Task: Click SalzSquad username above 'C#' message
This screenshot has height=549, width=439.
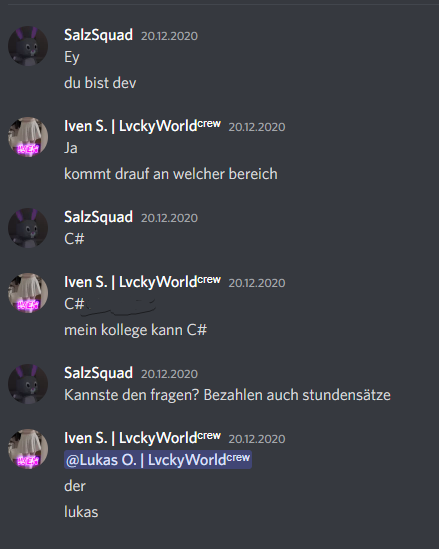Action: click(98, 217)
